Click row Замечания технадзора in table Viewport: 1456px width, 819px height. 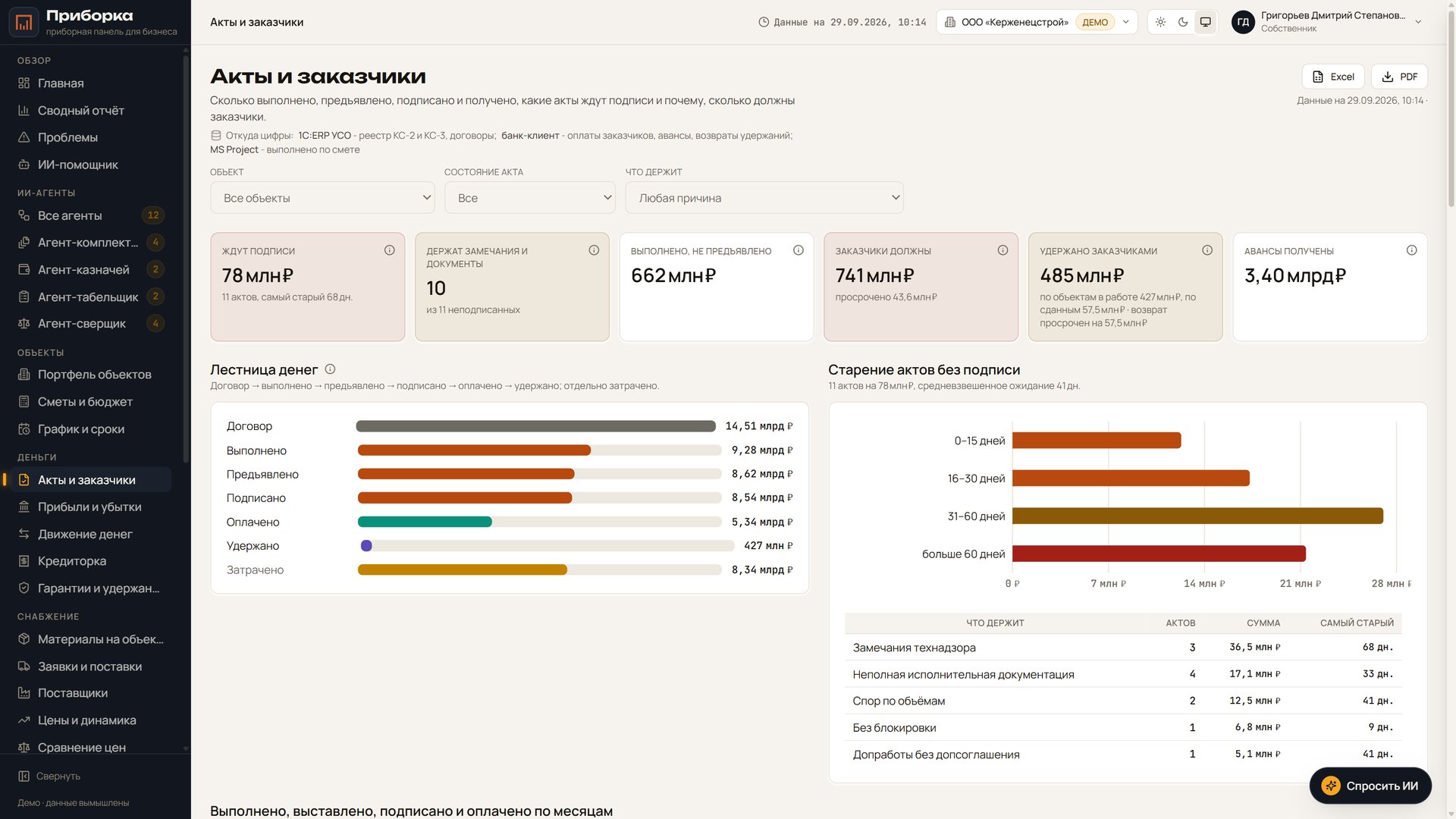(x=1123, y=648)
